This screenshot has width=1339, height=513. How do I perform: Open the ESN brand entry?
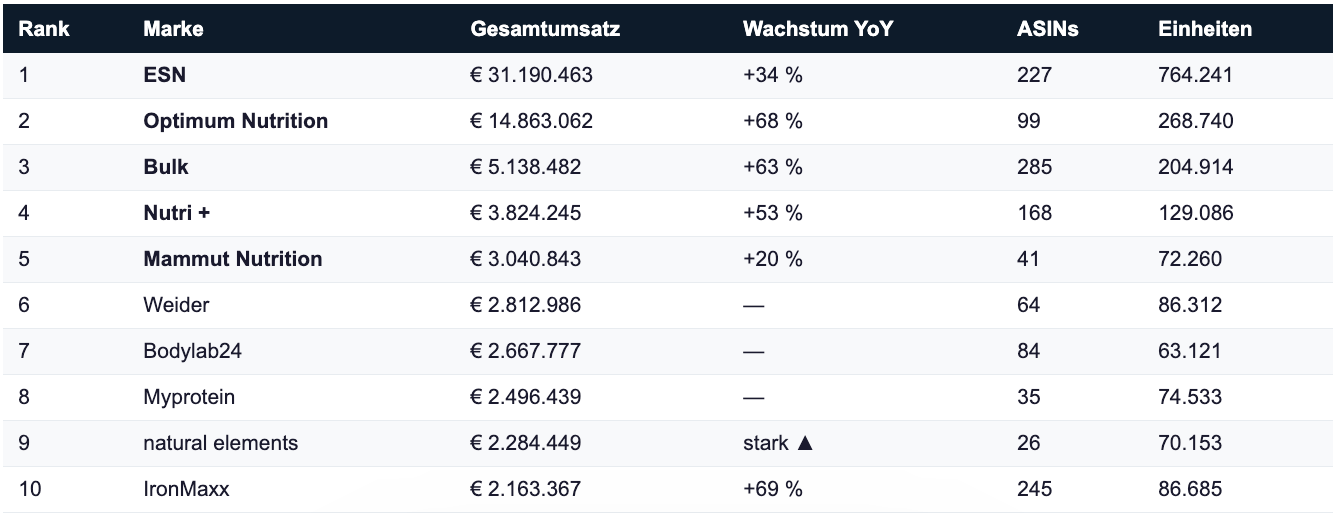pyautogui.click(x=165, y=75)
